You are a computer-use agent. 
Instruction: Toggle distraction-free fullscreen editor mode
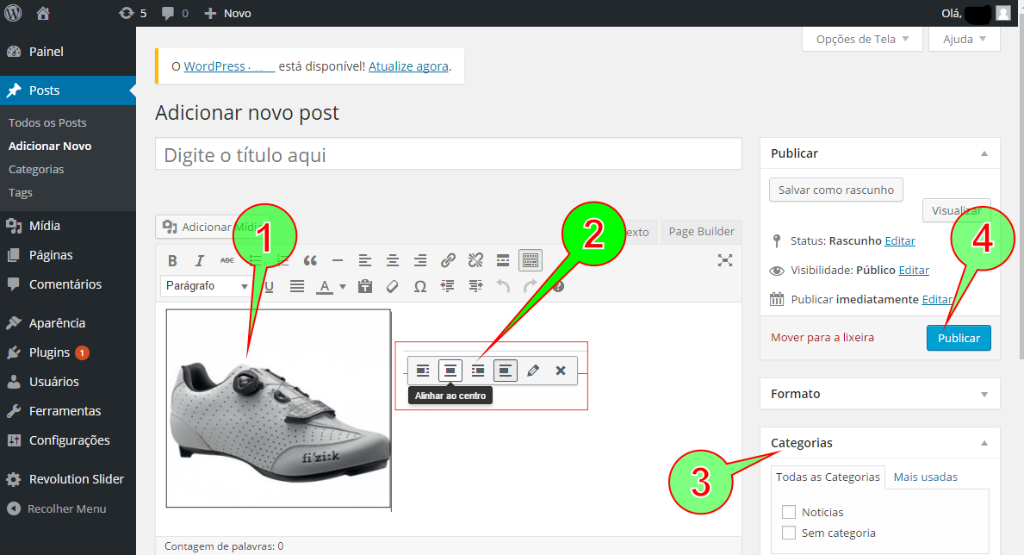point(725,261)
